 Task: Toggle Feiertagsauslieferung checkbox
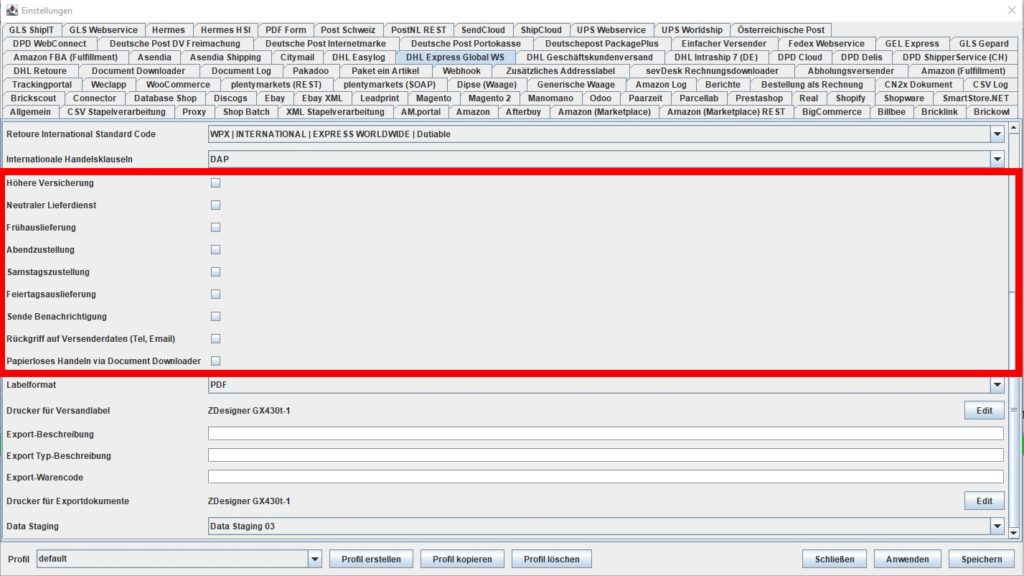[216, 294]
